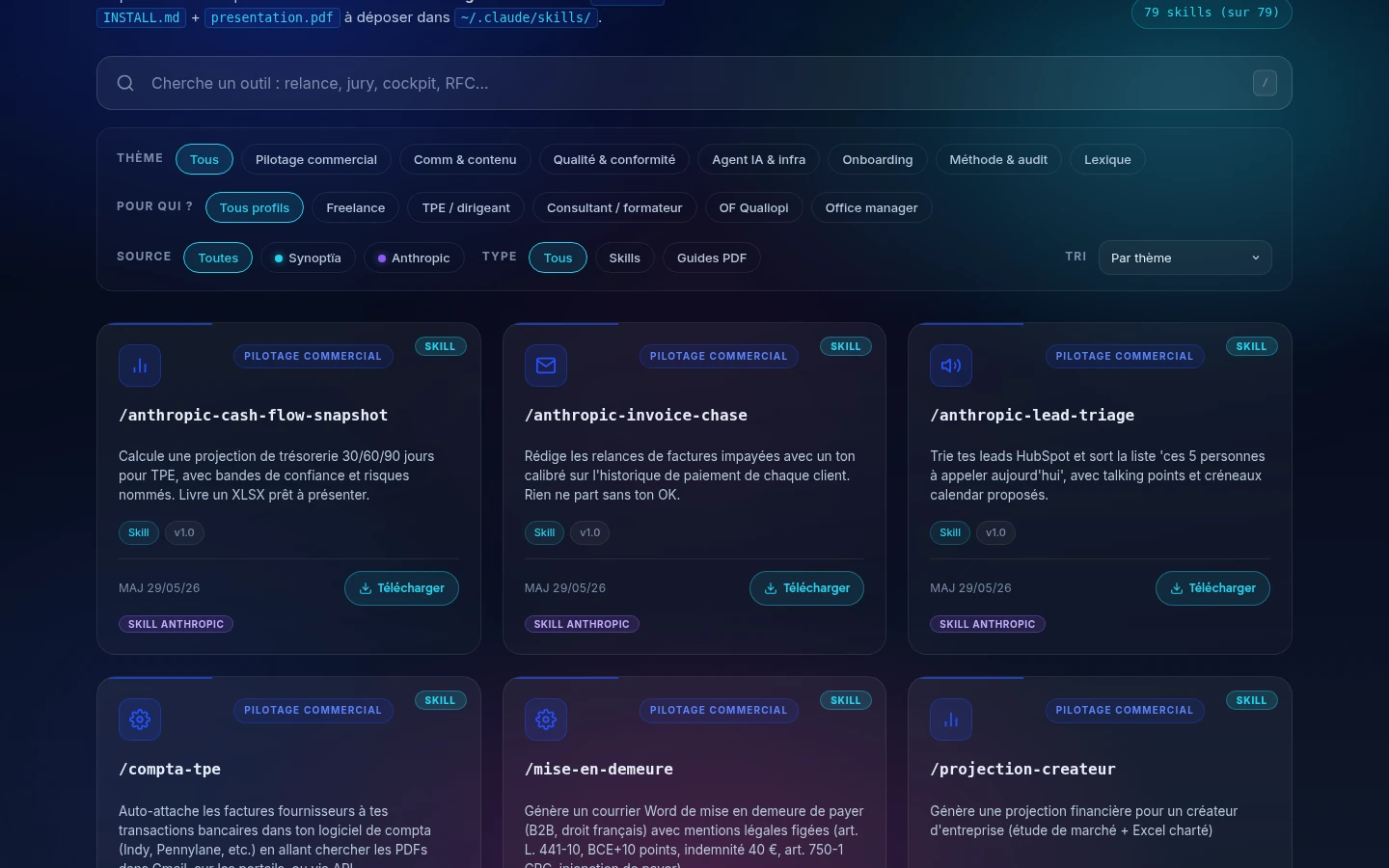Filter by Lexique theme

[x=1107, y=159]
